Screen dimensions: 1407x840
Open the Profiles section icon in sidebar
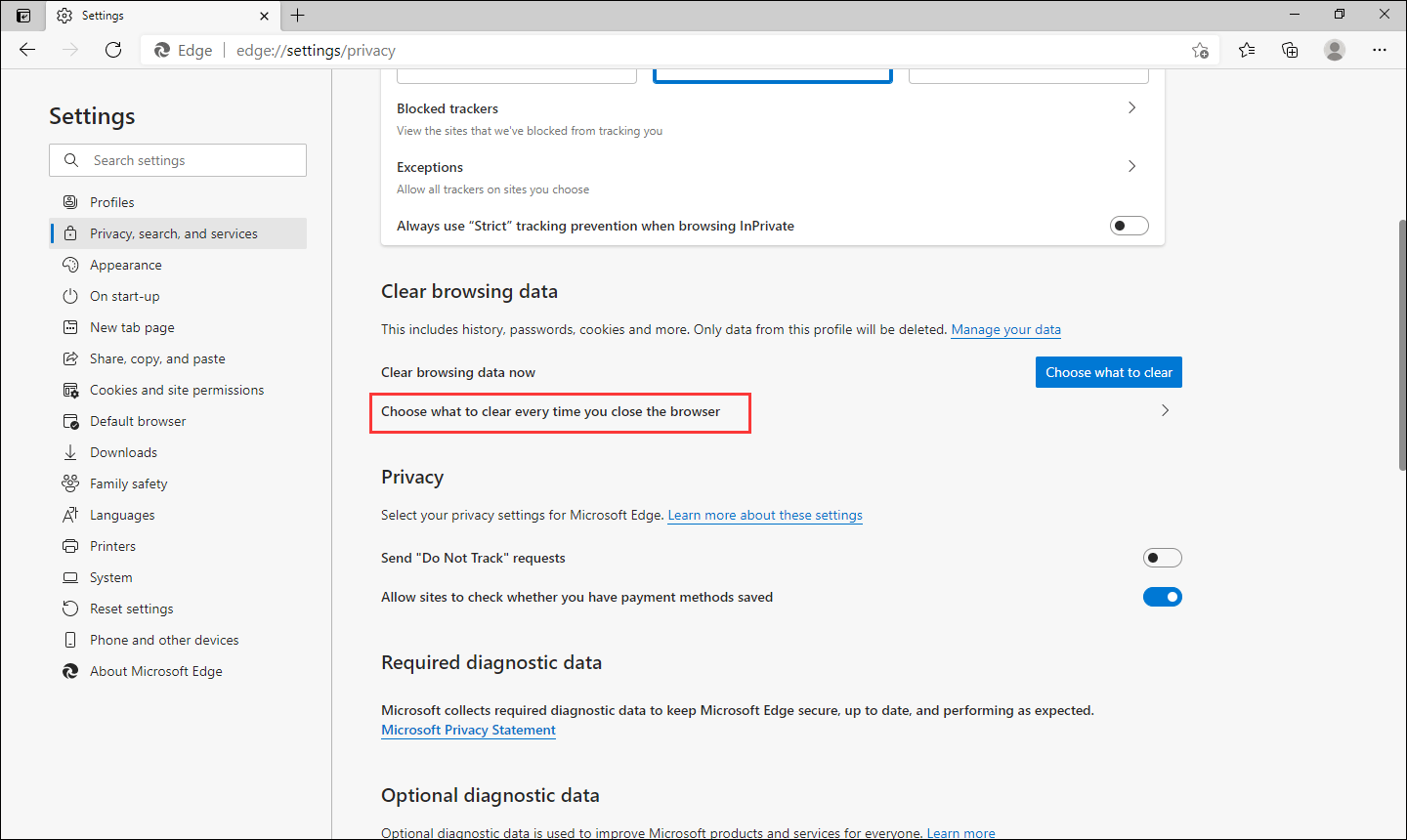(70, 201)
